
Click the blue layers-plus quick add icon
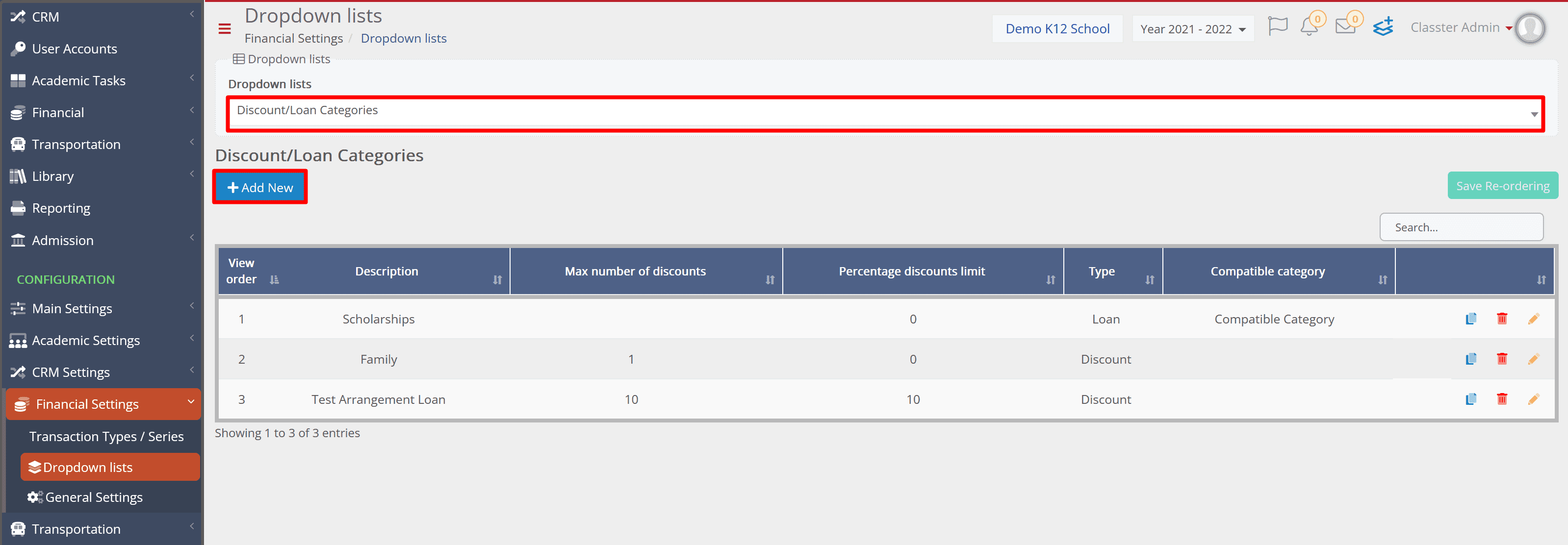coord(1383,27)
